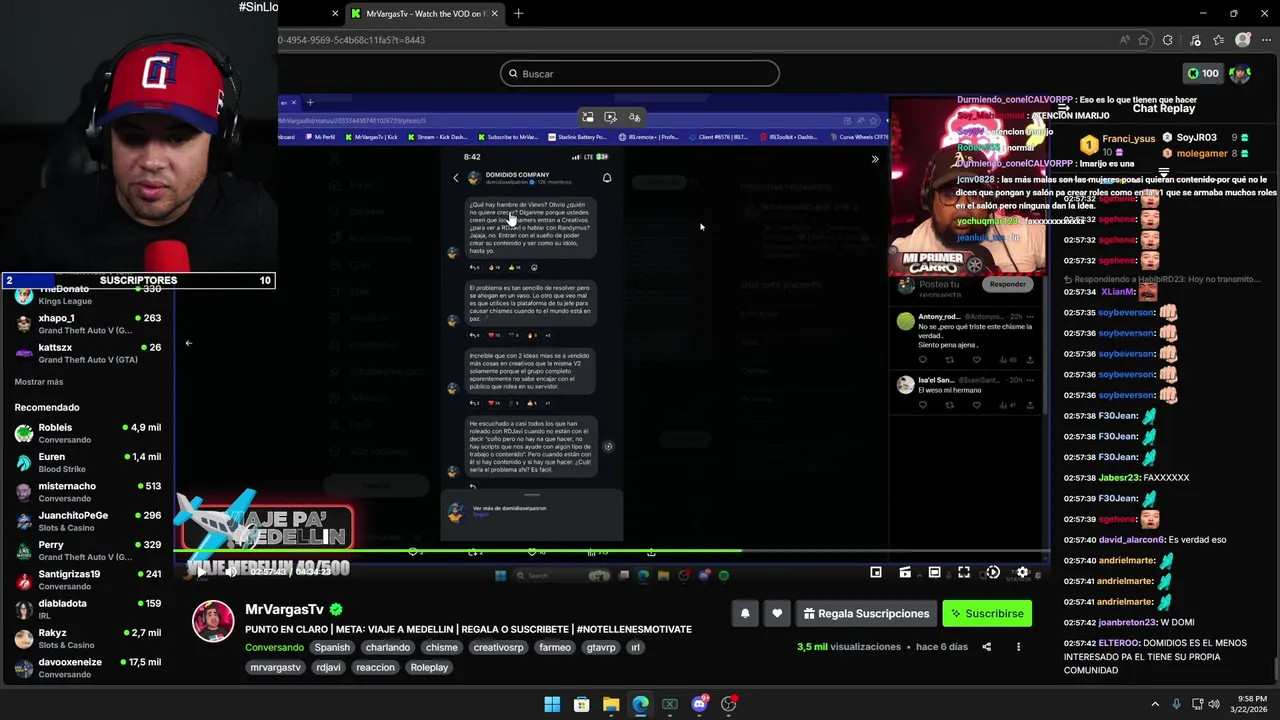1280x720 pixels.
Task: Click the green Suscribirse button
Action: click(x=986, y=614)
